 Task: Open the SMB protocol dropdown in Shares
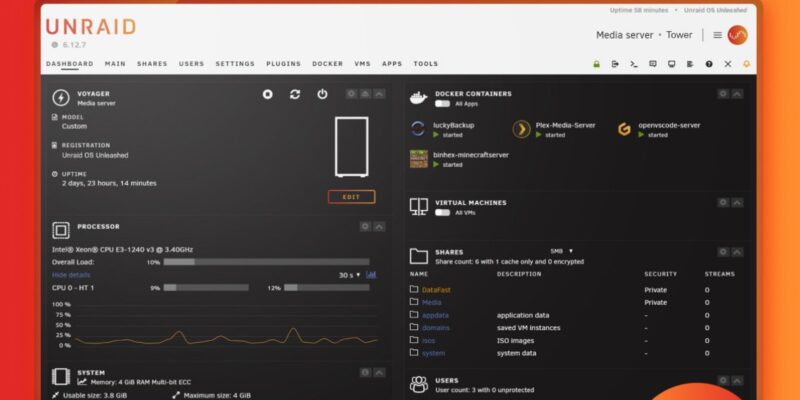pos(561,251)
